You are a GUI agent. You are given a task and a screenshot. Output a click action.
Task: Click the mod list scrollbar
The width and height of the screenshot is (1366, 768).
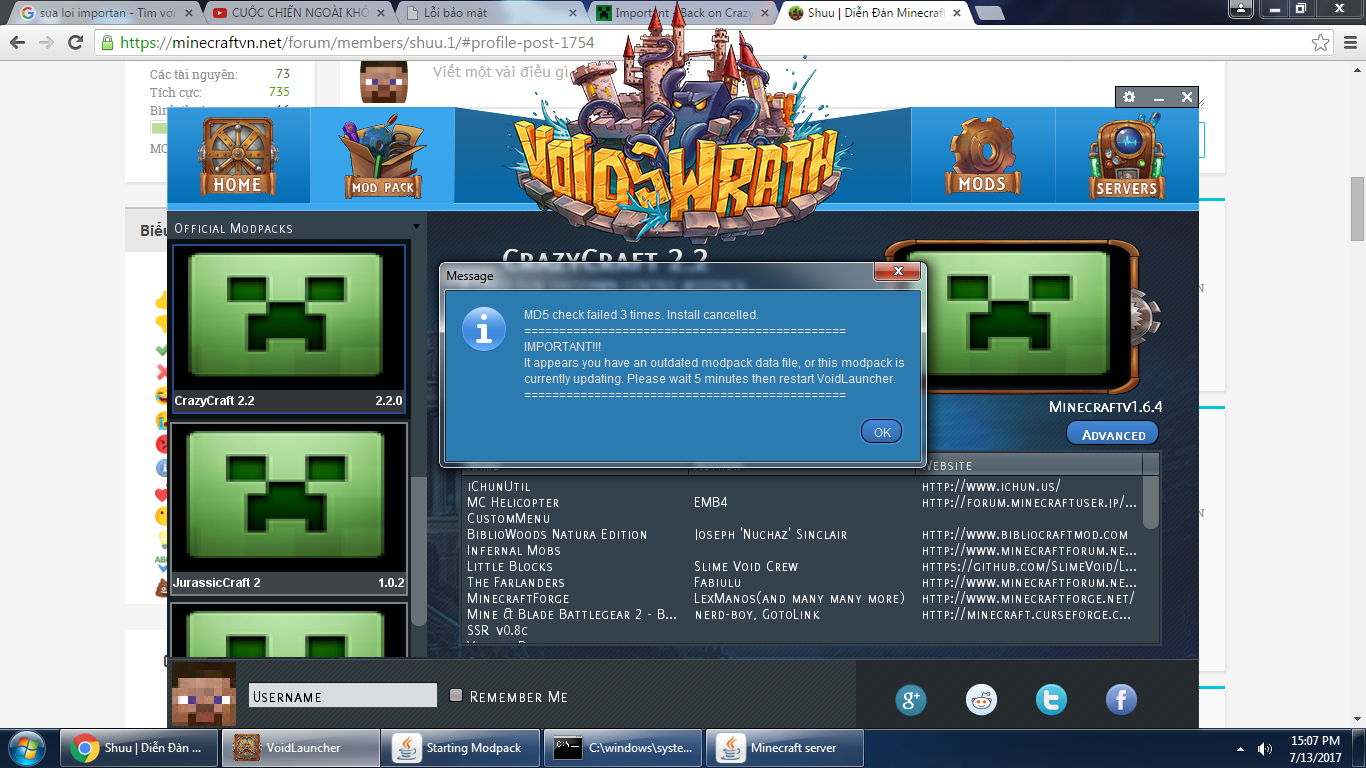(x=1151, y=502)
